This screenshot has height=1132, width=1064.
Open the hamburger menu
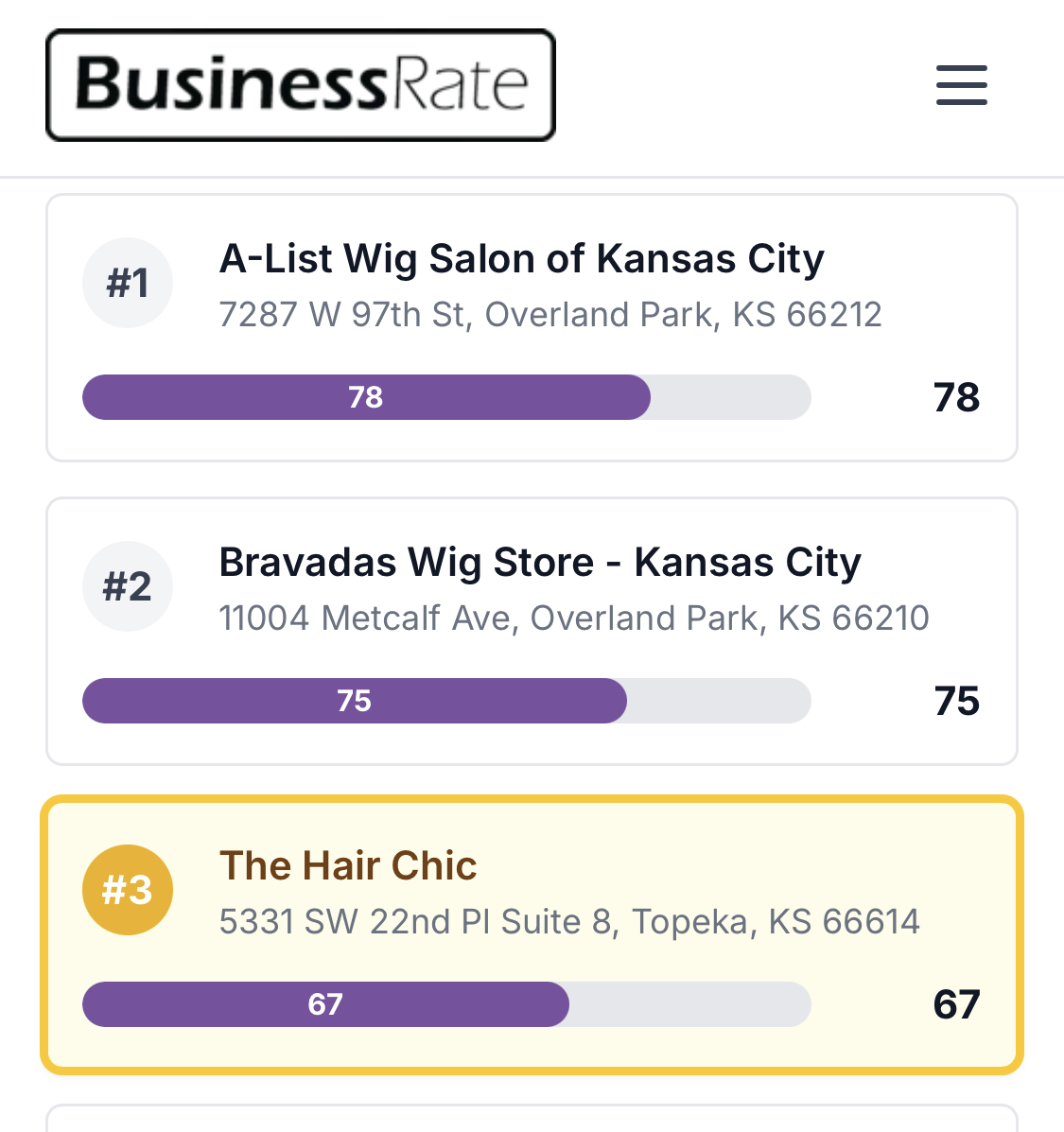click(961, 85)
